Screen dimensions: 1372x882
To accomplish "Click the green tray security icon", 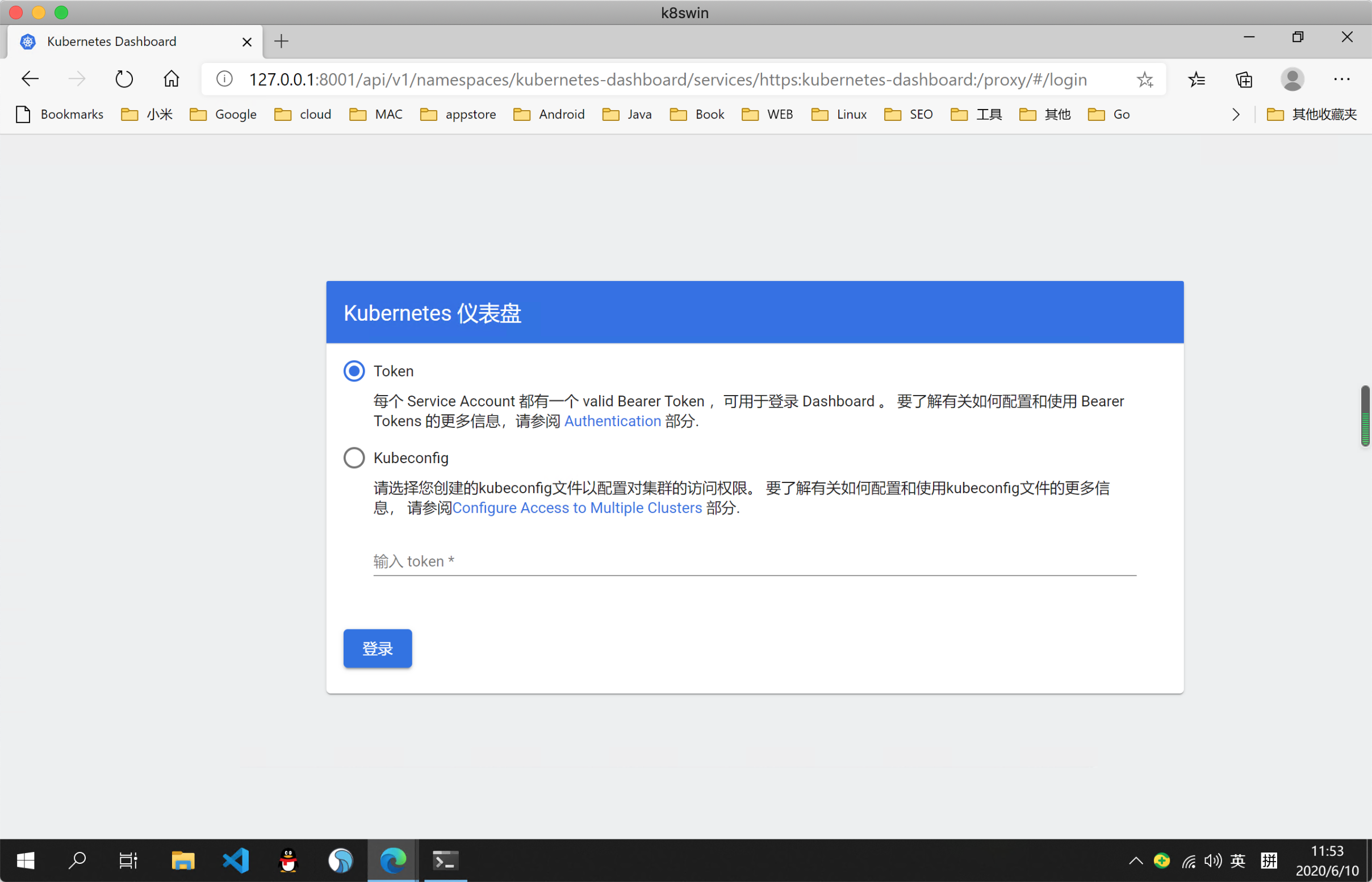I will [1162, 860].
